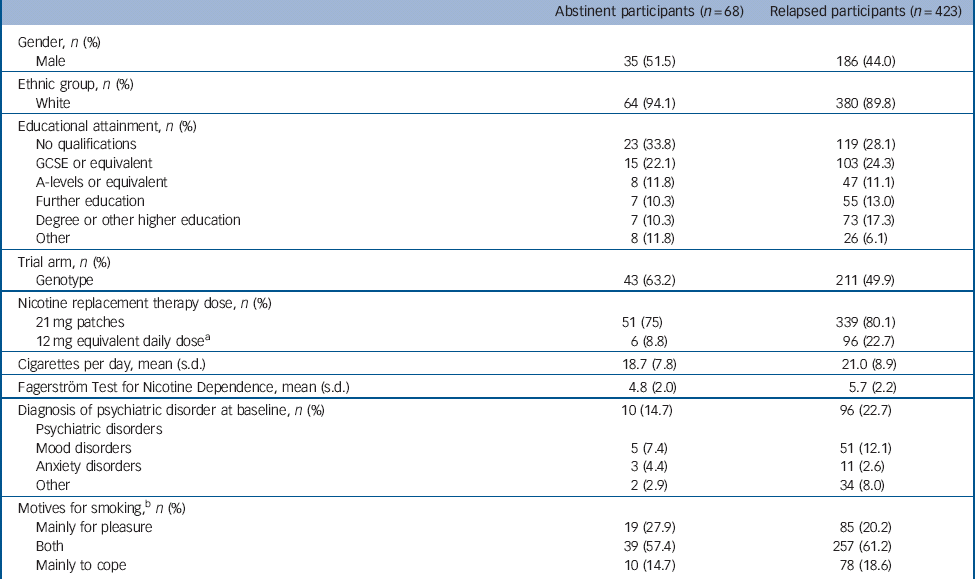Click the 'GCSE or equivalent' row label
This screenshot has width=975, height=579.
point(94,163)
